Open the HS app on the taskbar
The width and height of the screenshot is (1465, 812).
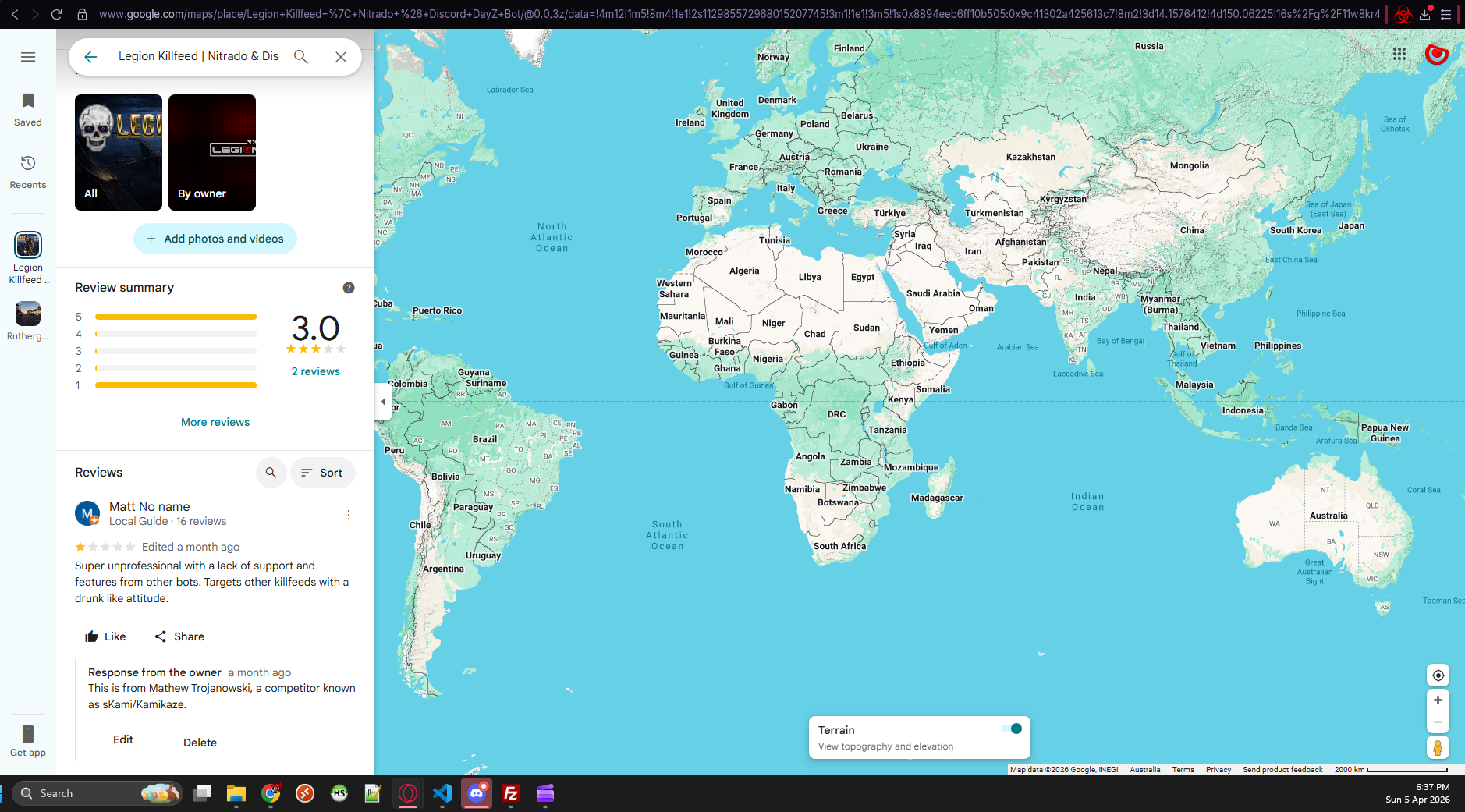tap(339, 793)
